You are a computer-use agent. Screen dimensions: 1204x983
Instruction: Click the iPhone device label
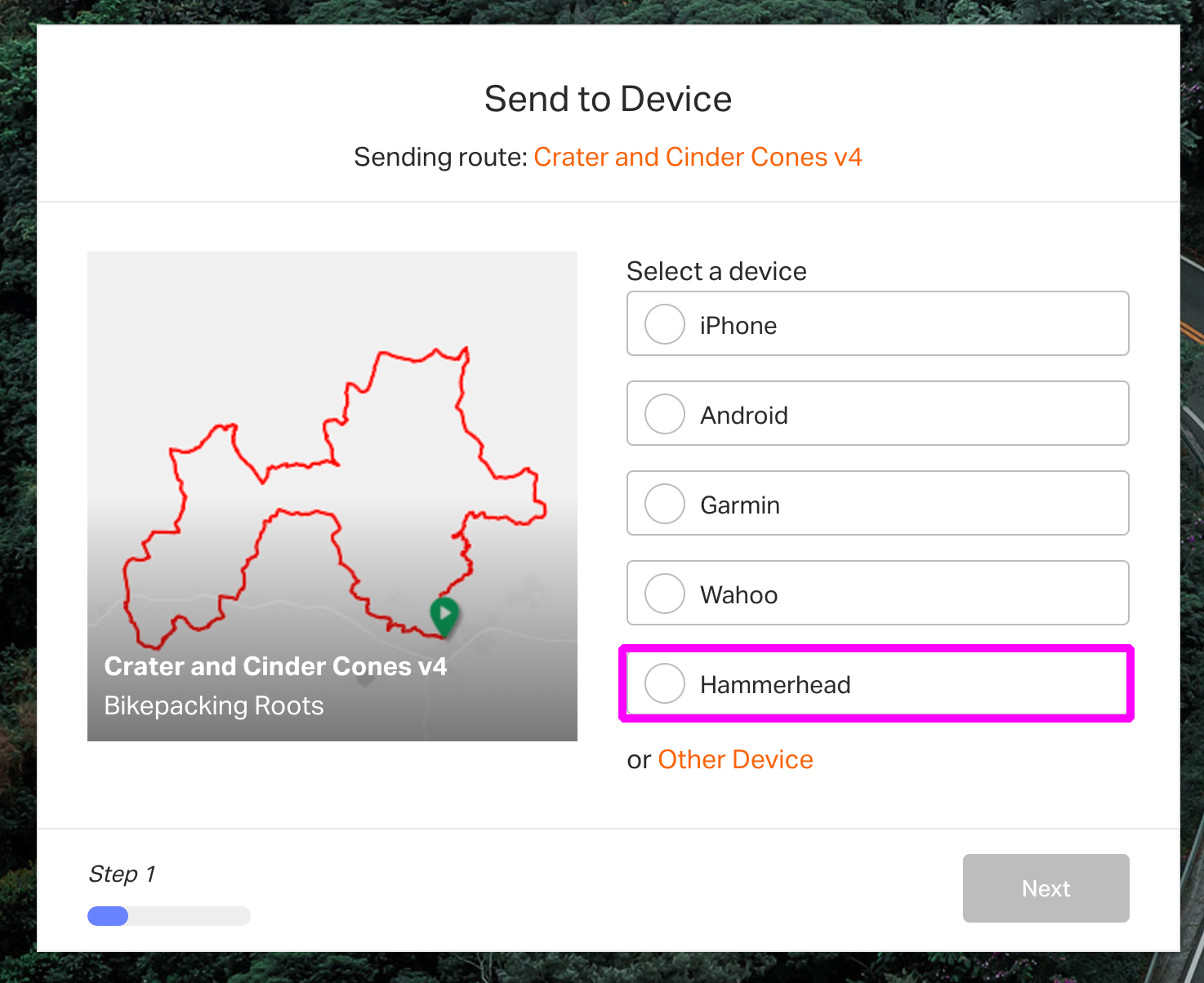point(738,326)
